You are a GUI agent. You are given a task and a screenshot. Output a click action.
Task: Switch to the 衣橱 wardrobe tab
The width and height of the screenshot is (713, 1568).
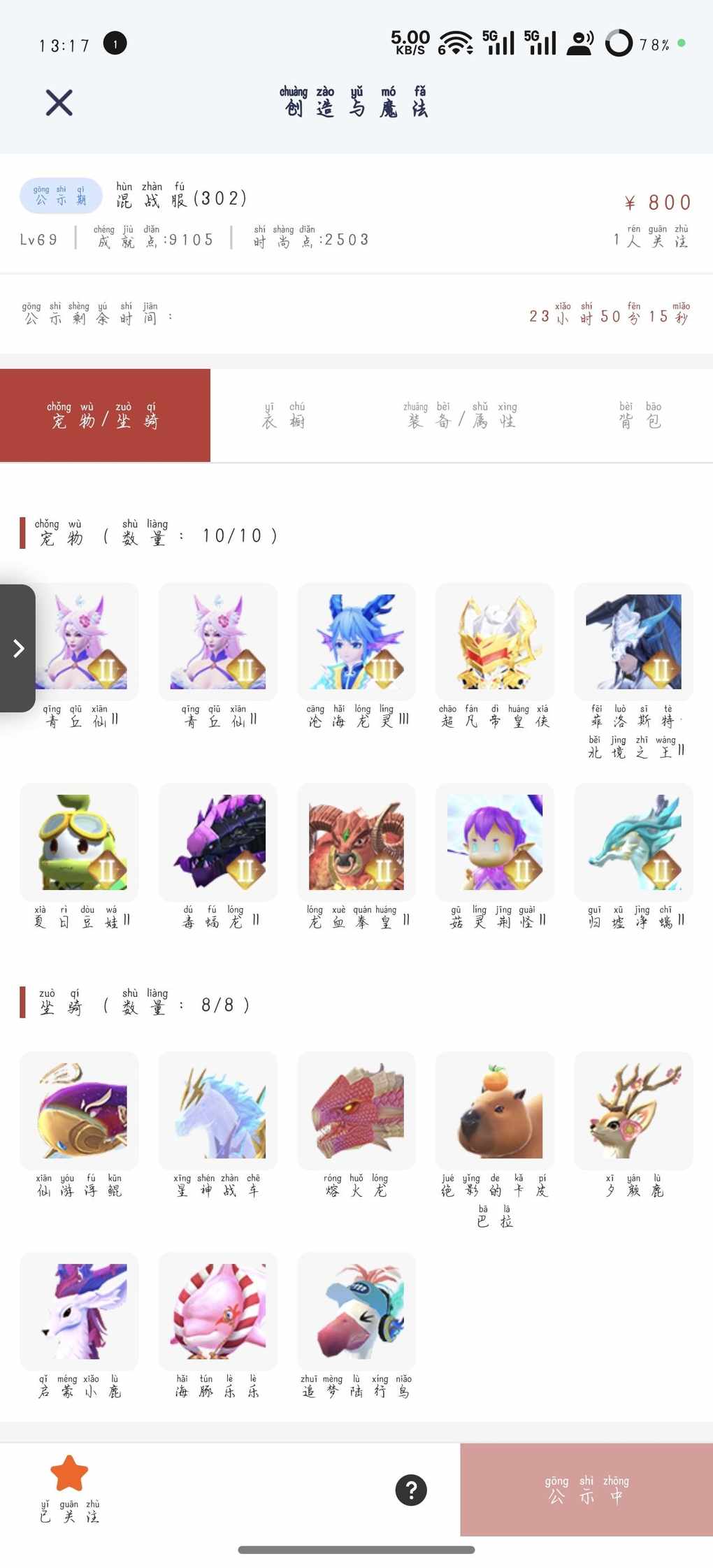click(x=283, y=415)
